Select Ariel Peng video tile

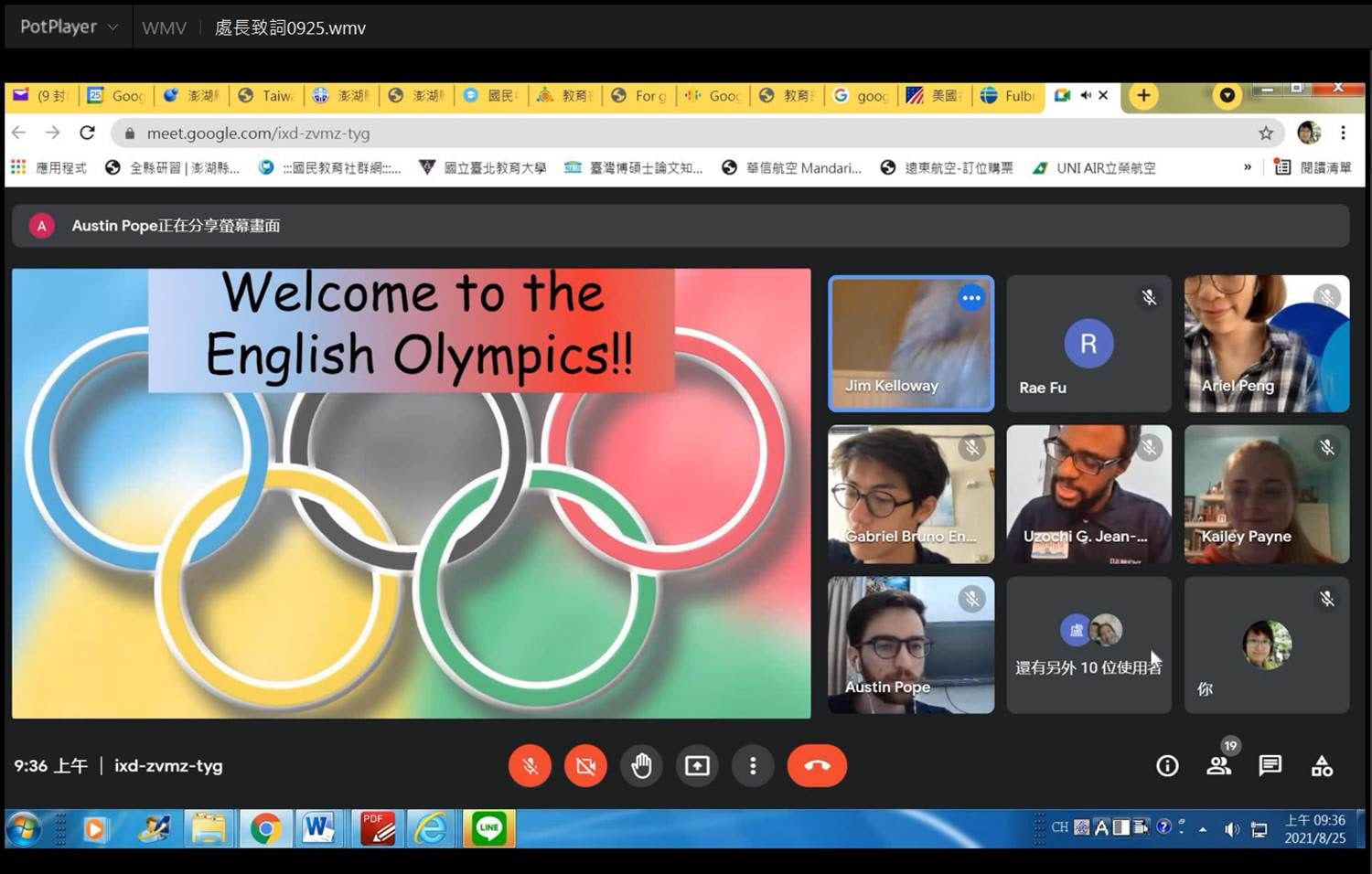1267,344
